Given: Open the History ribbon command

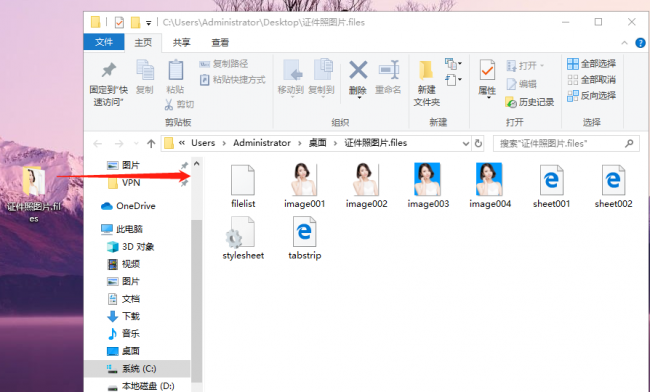Looking at the screenshot, I should point(530,102).
